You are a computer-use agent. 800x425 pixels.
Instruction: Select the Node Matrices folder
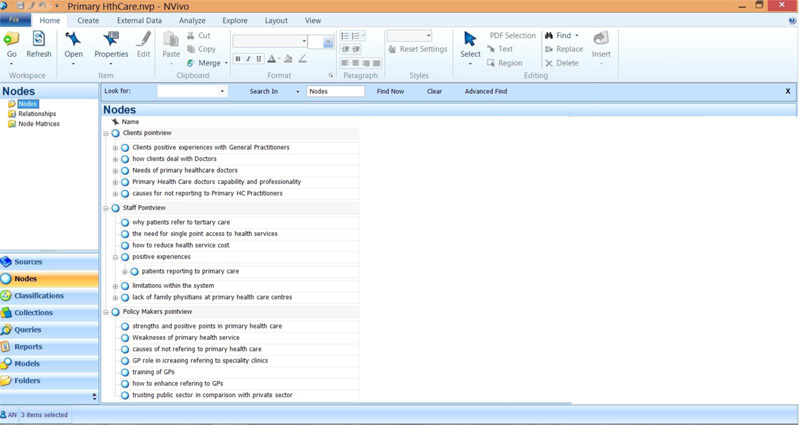coord(39,124)
